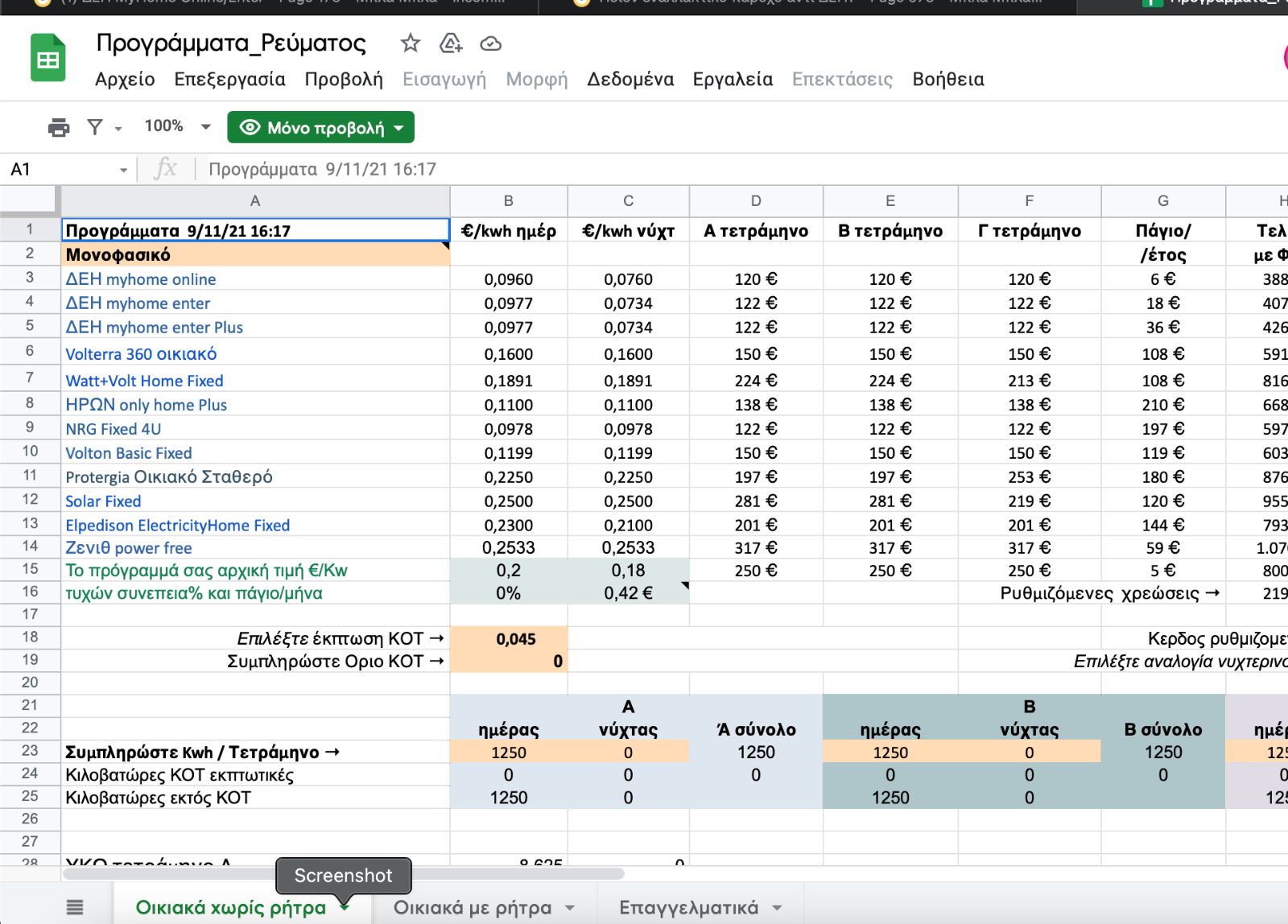Open the ΔΕΗ myhome enter Plus link
The image size is (1288, 924).
click(155, 328)
